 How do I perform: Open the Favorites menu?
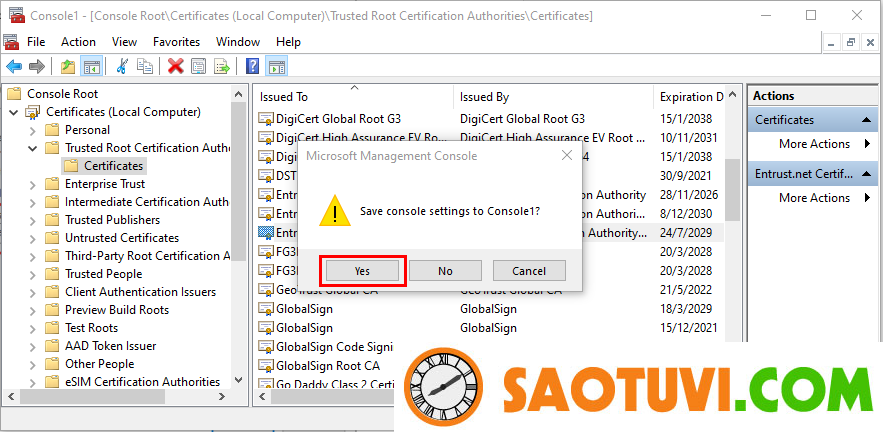[176, 42]
